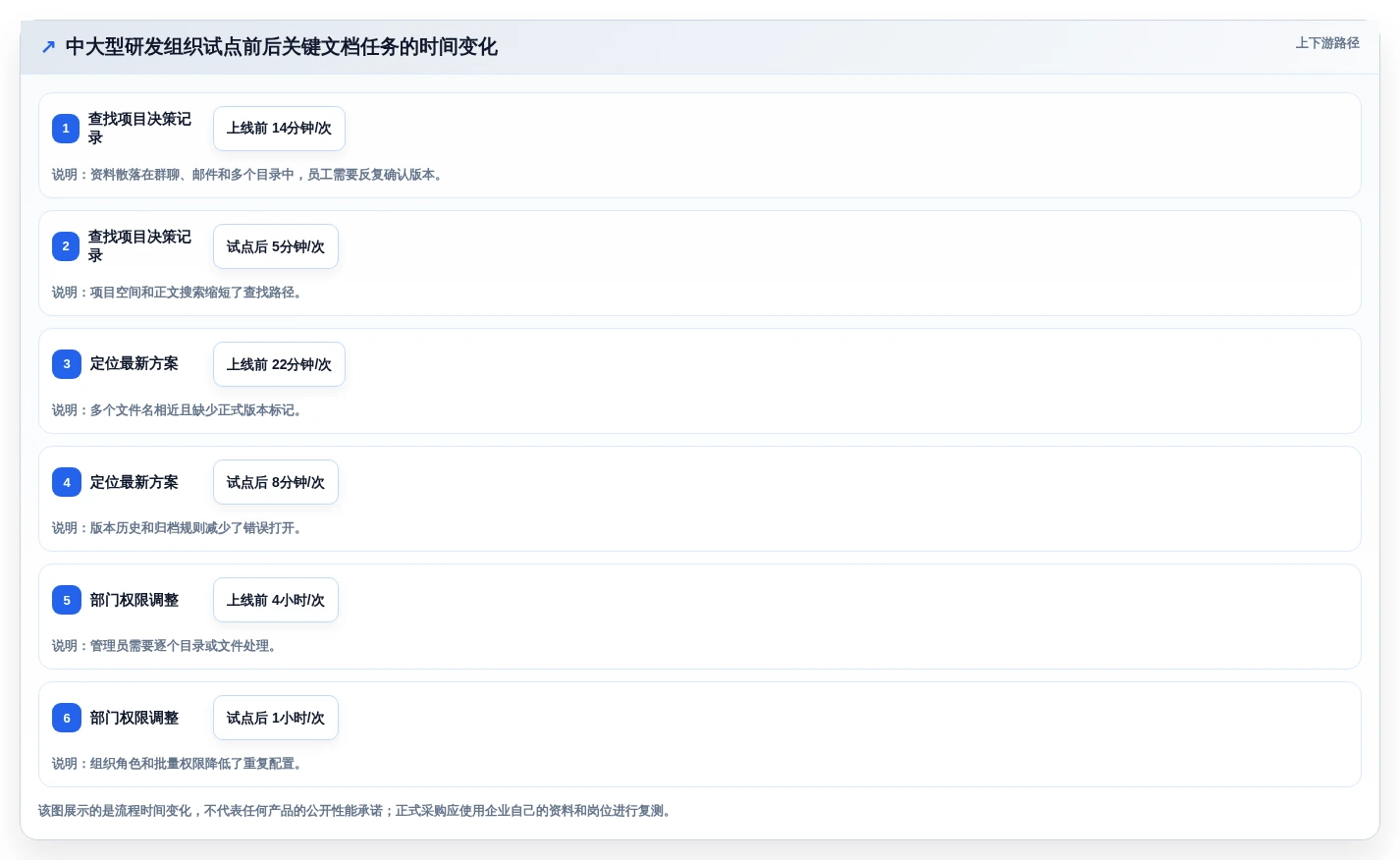Click the 试点后 1小时/次 pill
This screenshot has width=1400, height=860.
276,718
